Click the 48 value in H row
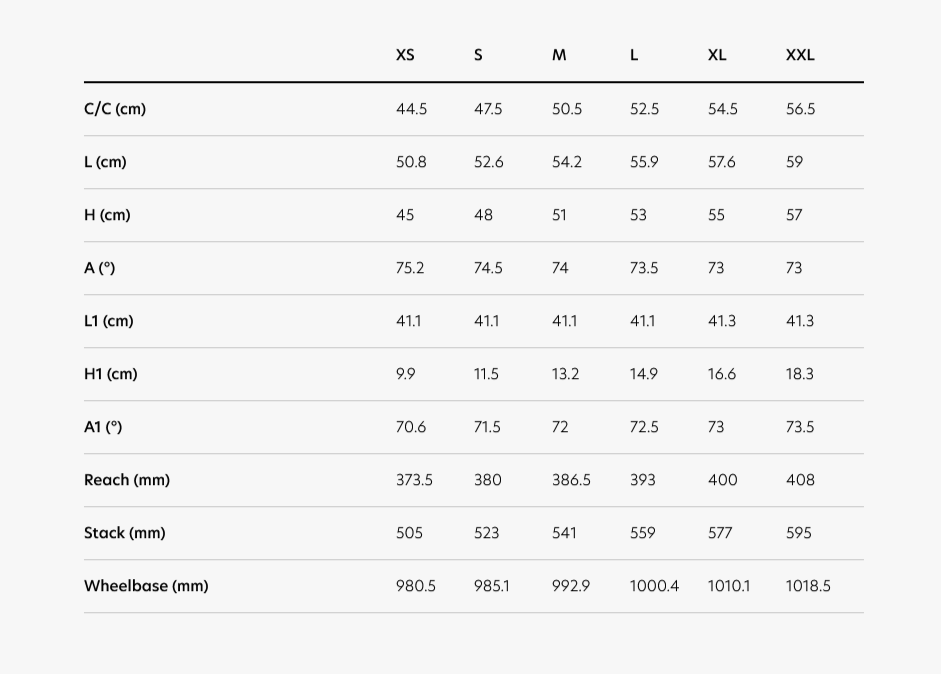The image size is (941, 674). (x=483, y=215)
